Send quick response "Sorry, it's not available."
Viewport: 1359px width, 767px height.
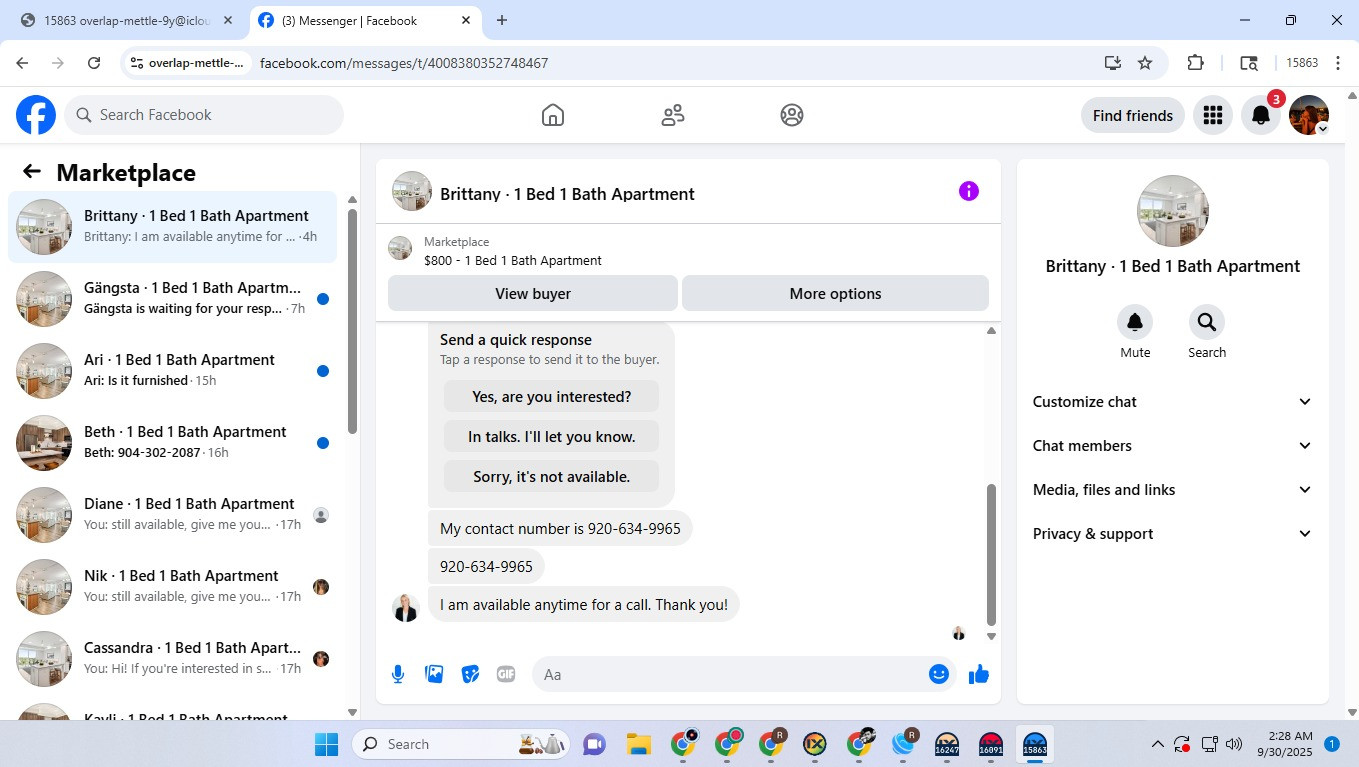552,476
